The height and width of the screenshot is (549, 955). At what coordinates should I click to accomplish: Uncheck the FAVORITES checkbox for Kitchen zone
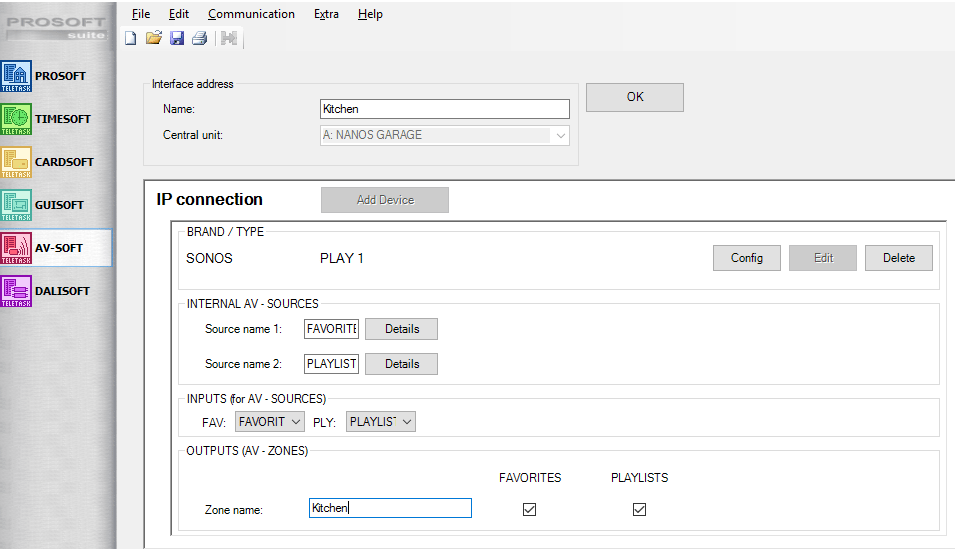pos(530,509)
